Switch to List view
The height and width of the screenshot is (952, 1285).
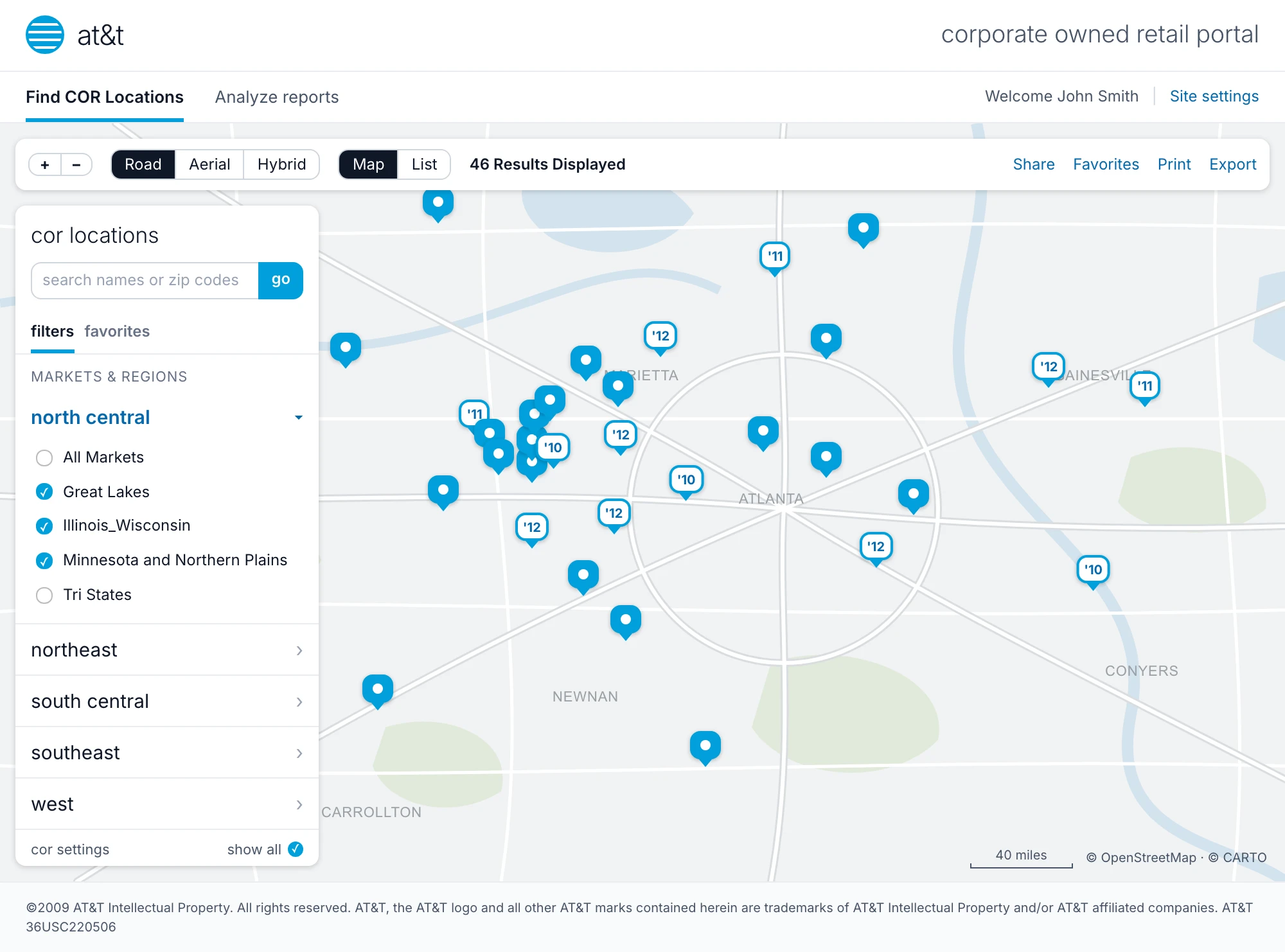(x=424, y=164)
